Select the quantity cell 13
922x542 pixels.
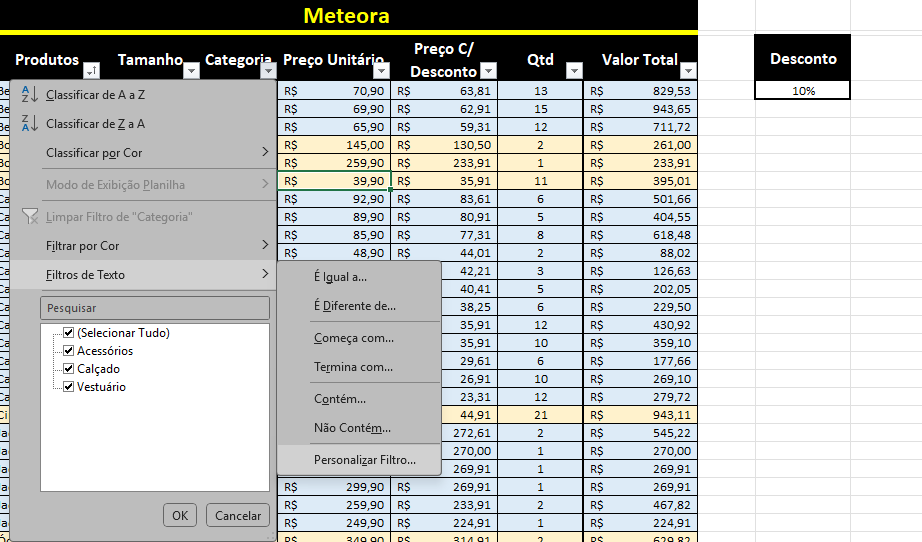point(540,91)
